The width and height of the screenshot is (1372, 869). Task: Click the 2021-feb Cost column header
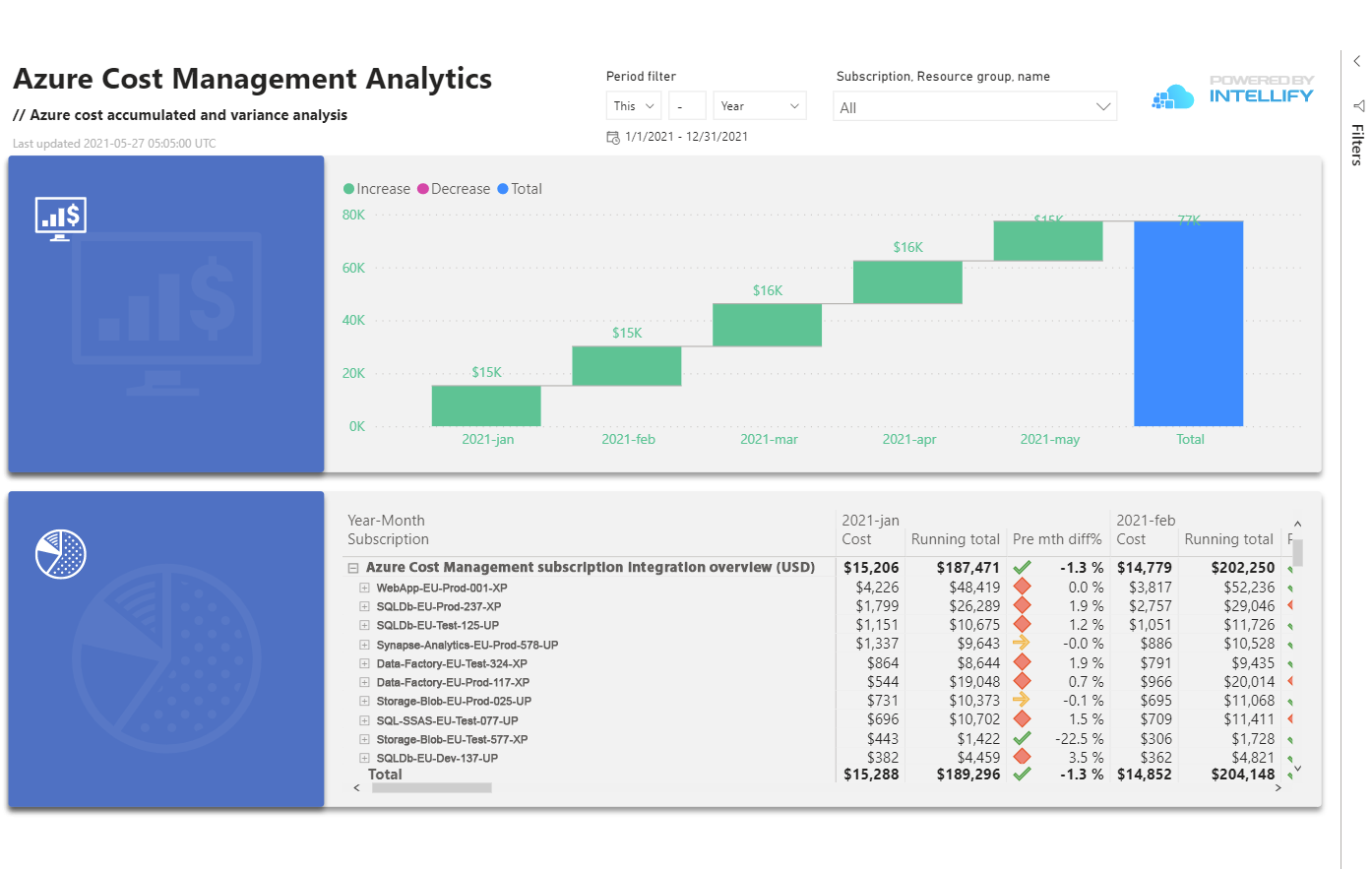(x=1131, y=539)
